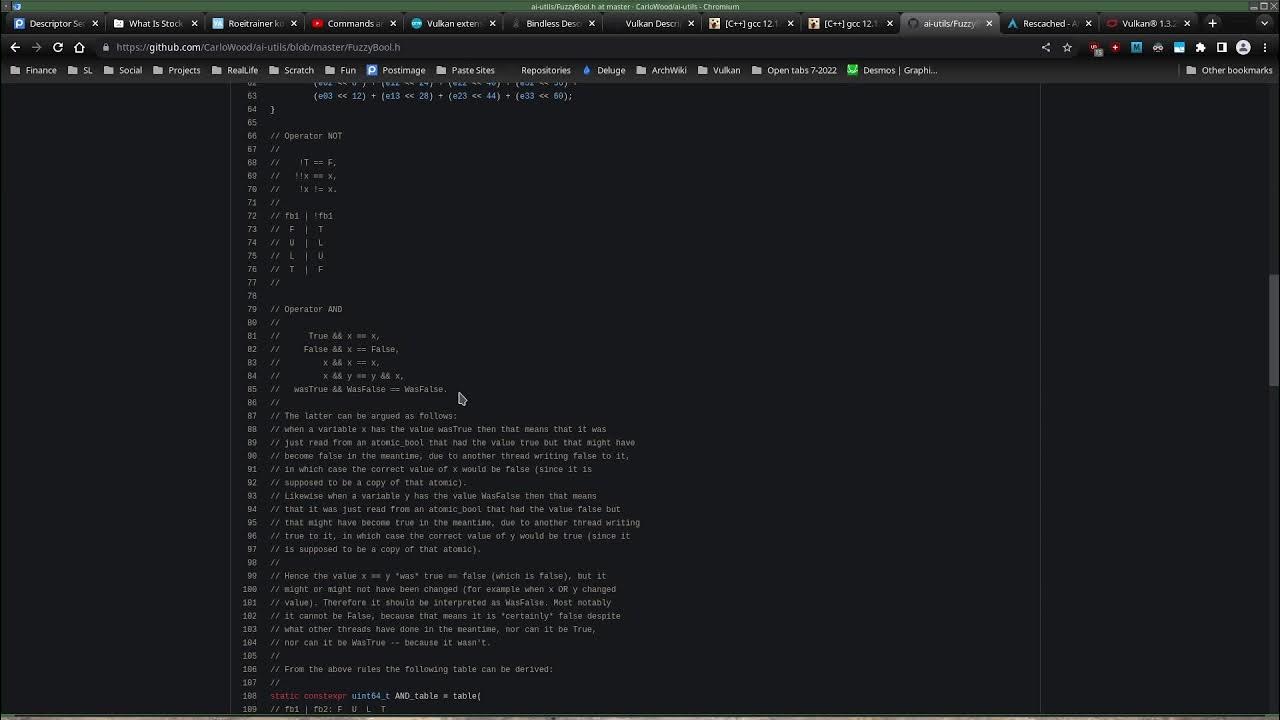Open the Fun bookmarks folder

(340, 70)
